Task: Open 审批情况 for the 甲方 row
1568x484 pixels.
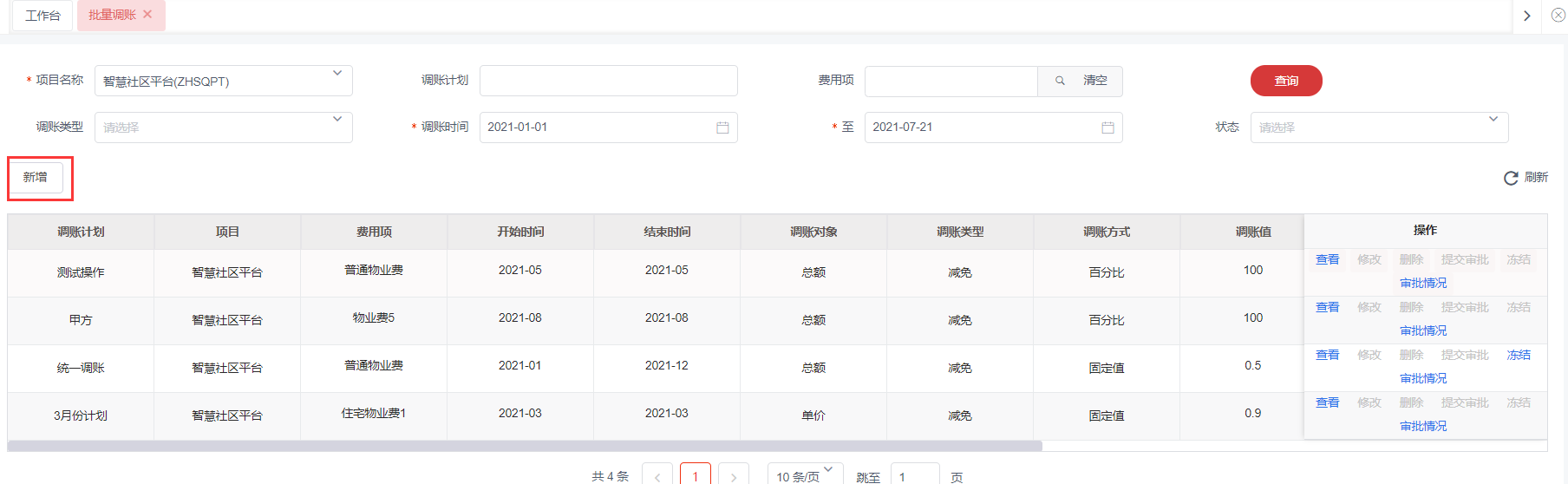Action: point(1423,330)
